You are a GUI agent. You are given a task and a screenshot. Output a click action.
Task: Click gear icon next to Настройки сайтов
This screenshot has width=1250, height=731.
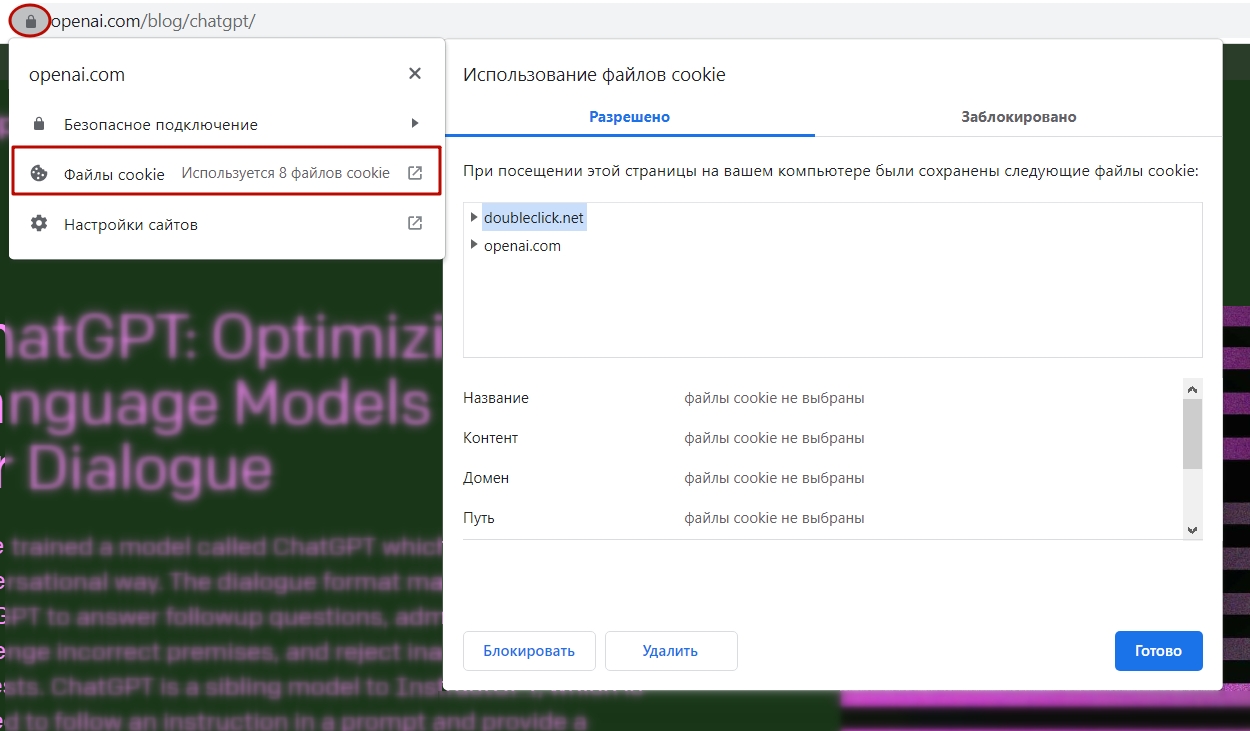click(x=39, y=224)
